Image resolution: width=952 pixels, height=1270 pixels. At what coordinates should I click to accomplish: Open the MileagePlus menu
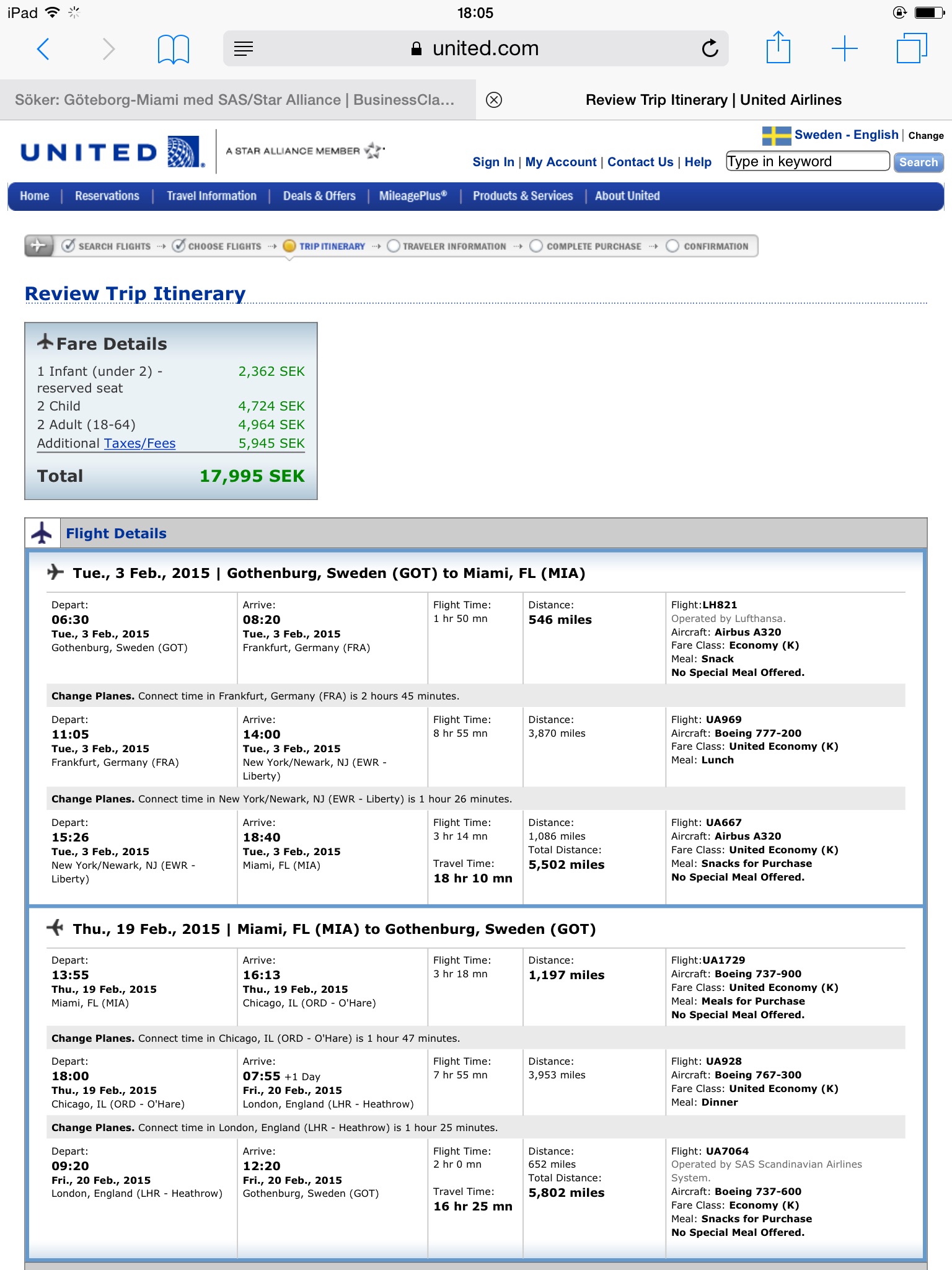[413, 196]
